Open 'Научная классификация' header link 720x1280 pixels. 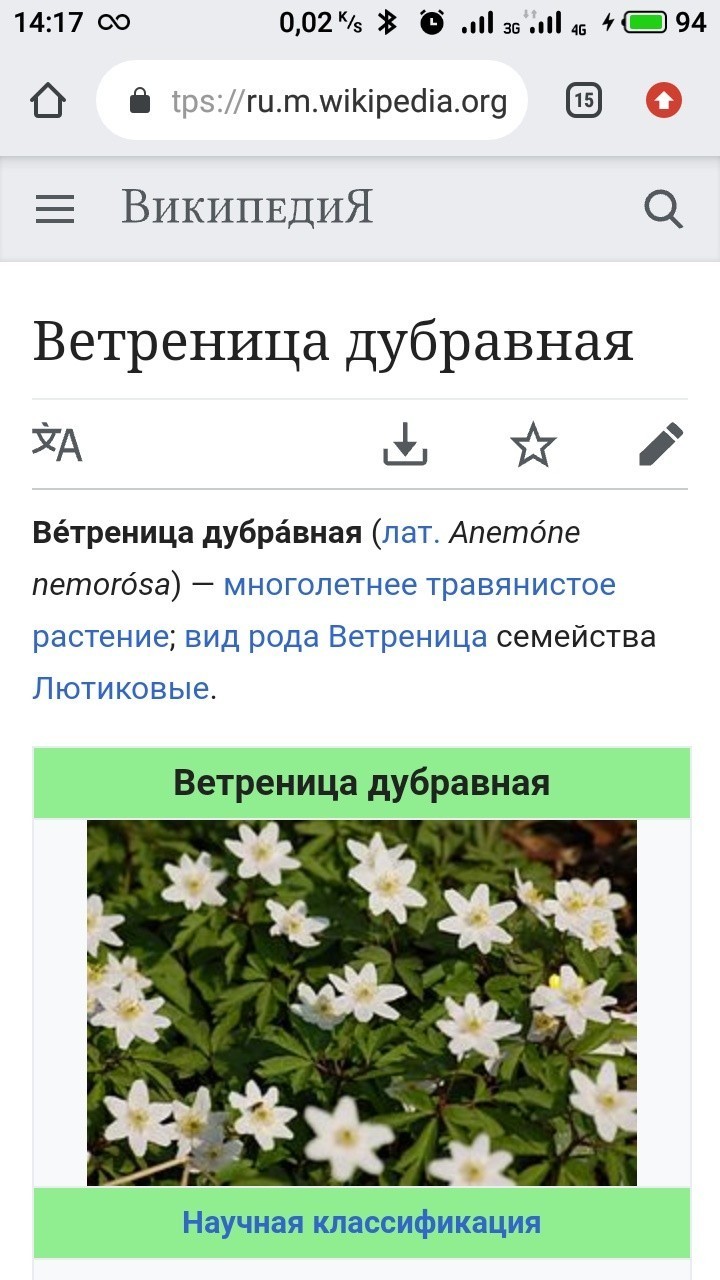[362, 1222]
